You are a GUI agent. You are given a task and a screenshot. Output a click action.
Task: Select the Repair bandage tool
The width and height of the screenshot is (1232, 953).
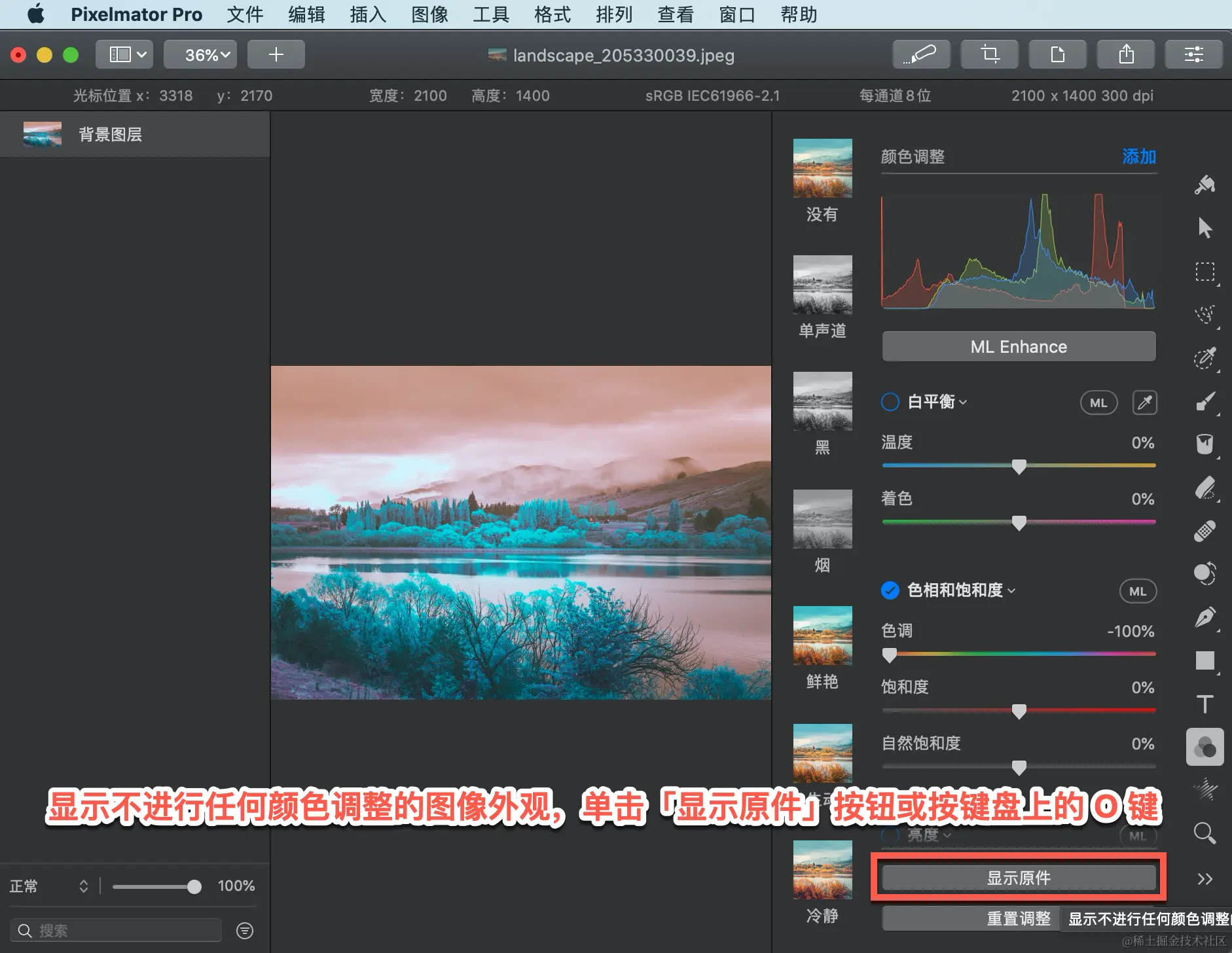pyautogui.click(x=1205, y=531)
